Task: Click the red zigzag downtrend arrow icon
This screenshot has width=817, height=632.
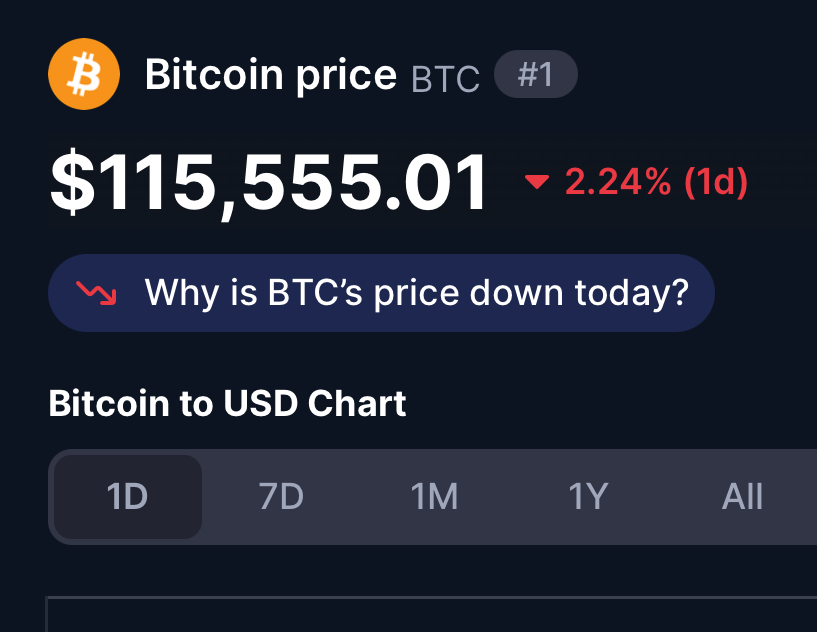Action: tap(96, 293)
